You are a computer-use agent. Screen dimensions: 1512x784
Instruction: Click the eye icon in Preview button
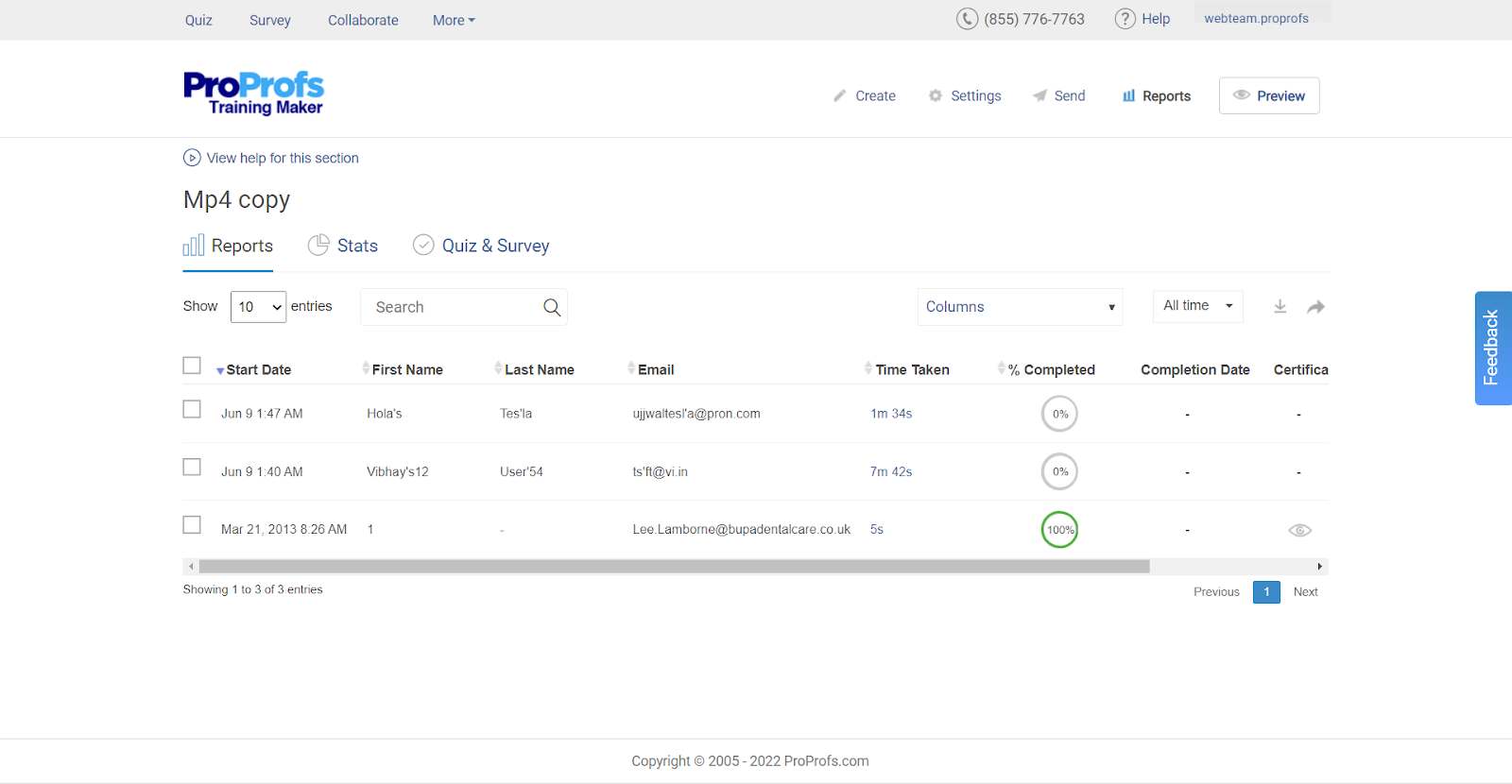pos(1242,94)
